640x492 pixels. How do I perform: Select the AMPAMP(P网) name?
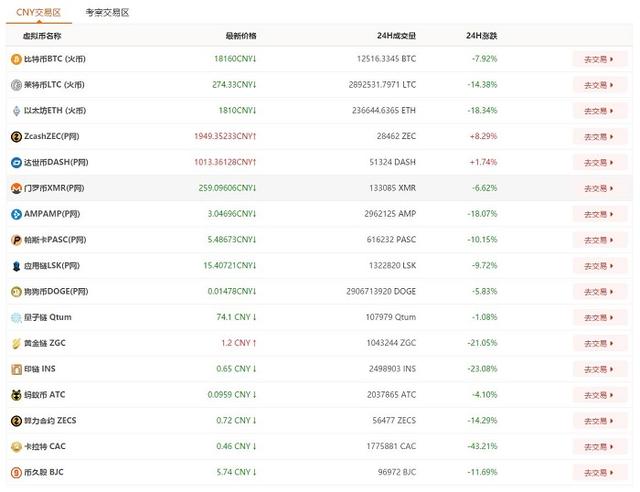(x=52, y=214)
